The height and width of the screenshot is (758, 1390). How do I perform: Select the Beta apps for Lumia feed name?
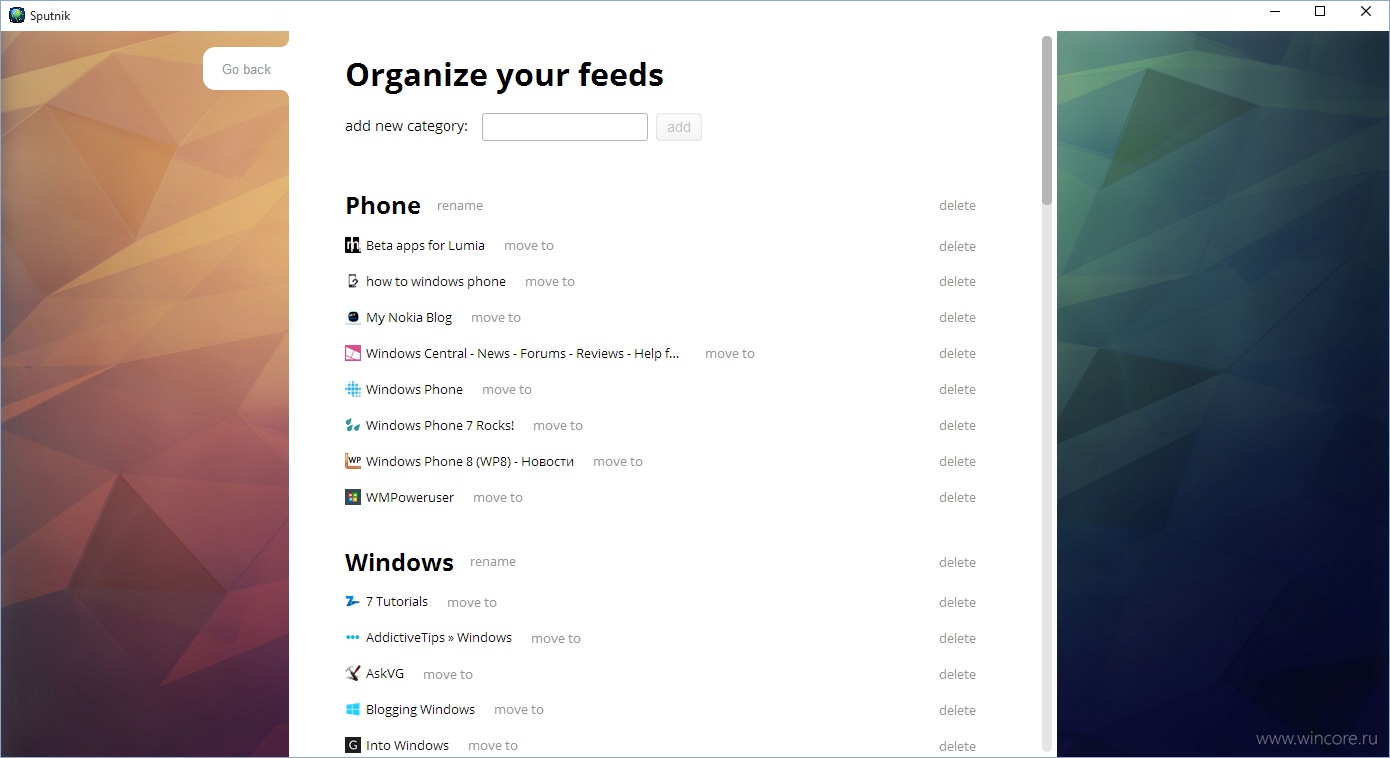click(425, 245)
